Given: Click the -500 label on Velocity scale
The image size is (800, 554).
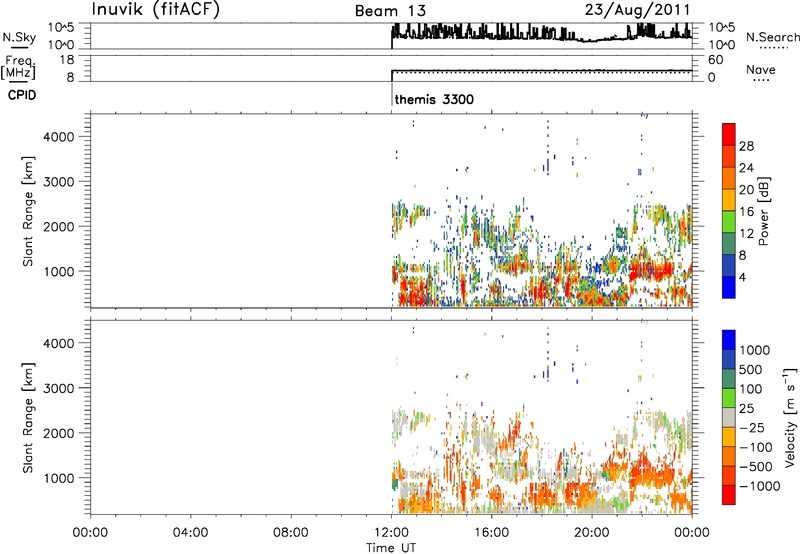Looking at the screenshot, I should [x=755, y=467].
